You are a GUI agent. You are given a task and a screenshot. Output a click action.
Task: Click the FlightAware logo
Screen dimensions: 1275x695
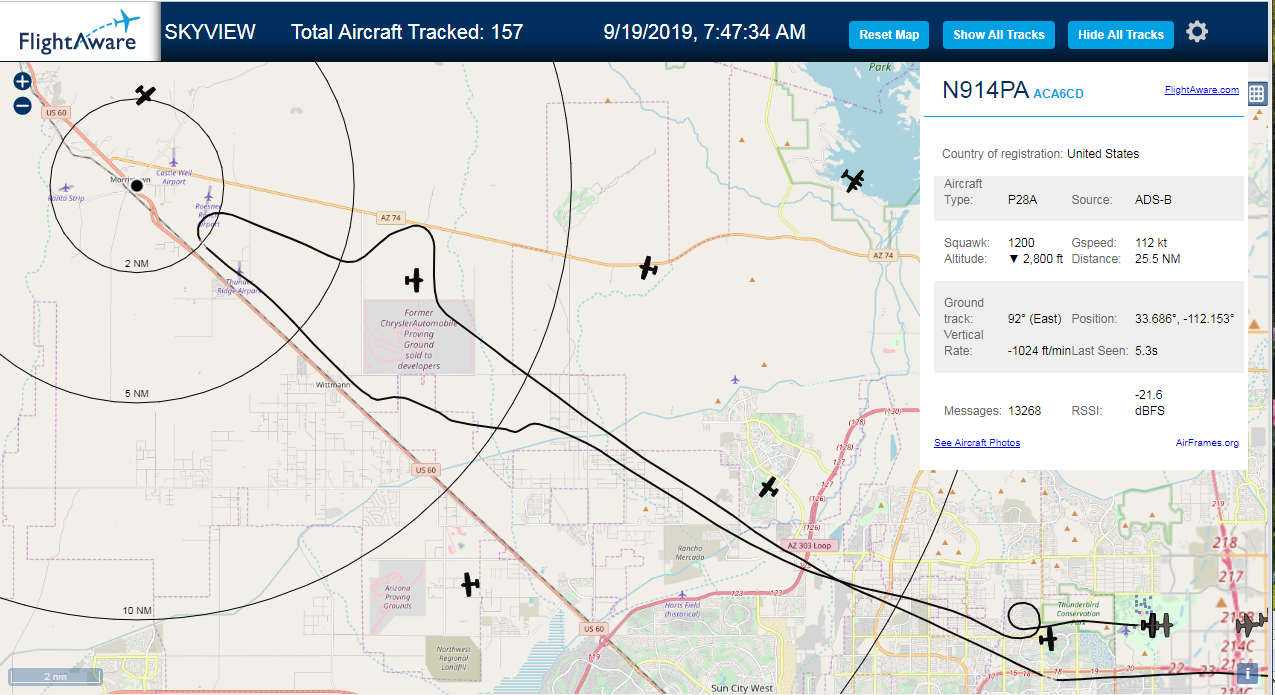[79, 31]
